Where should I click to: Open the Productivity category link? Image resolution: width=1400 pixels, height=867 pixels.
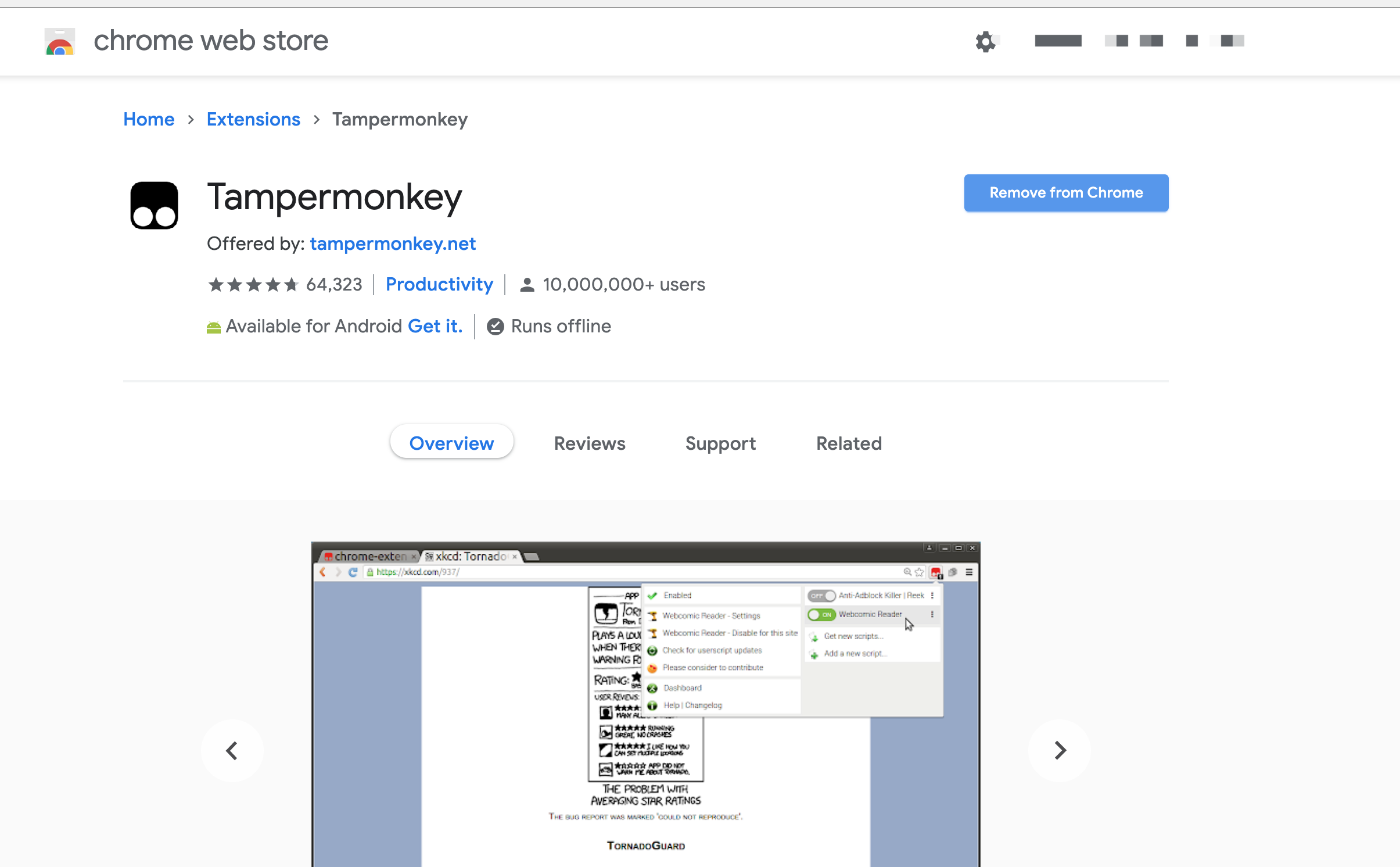click(439, 284)
